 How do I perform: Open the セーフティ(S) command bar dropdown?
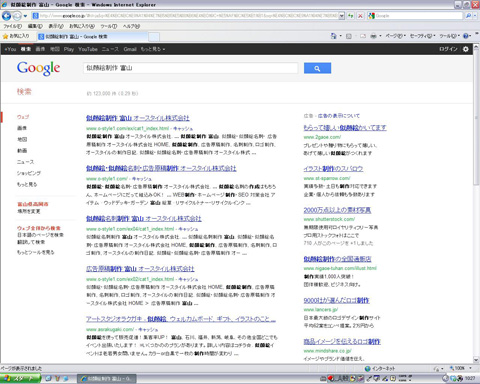tap(422, 36)
